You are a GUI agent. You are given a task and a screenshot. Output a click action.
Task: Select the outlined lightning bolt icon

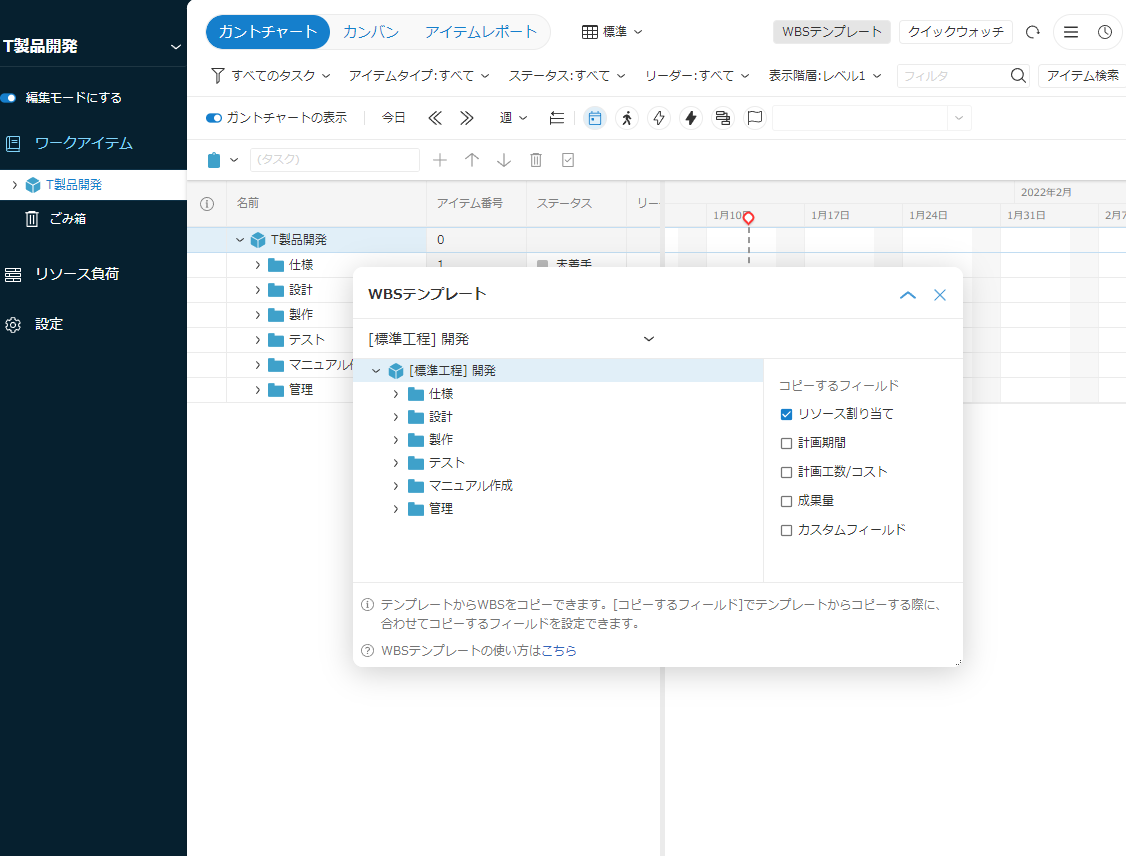coord(658,117)
